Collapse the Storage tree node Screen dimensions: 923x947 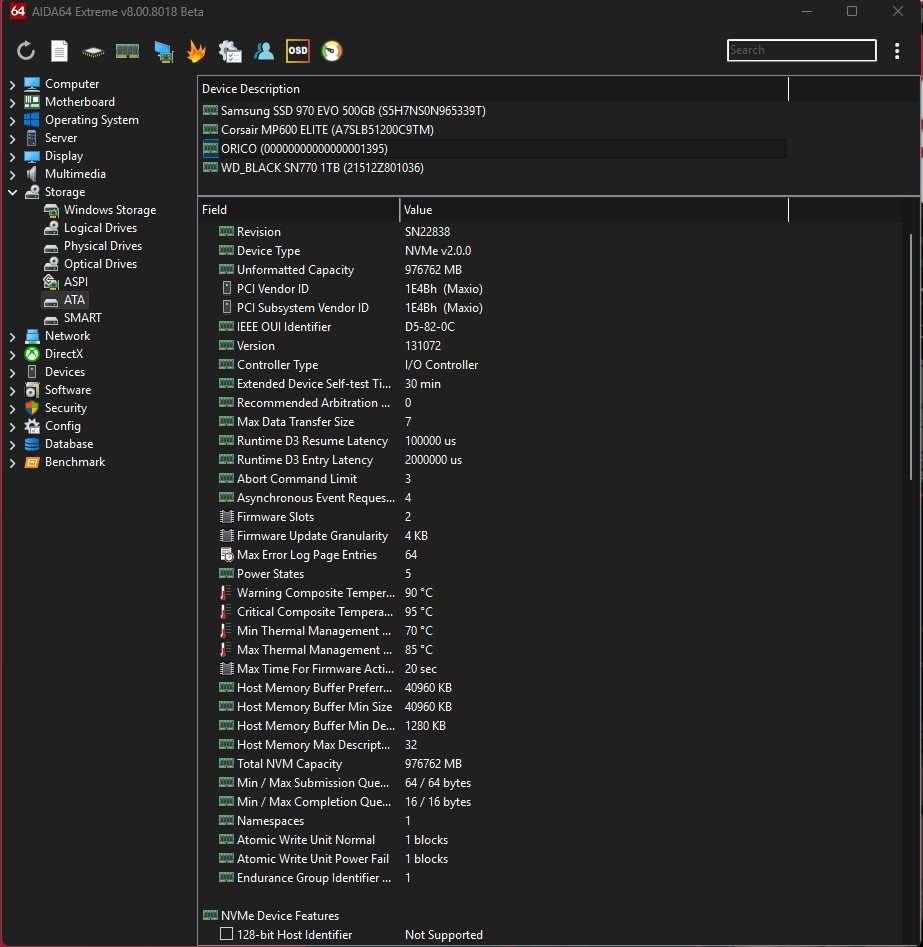pos(12,192)
